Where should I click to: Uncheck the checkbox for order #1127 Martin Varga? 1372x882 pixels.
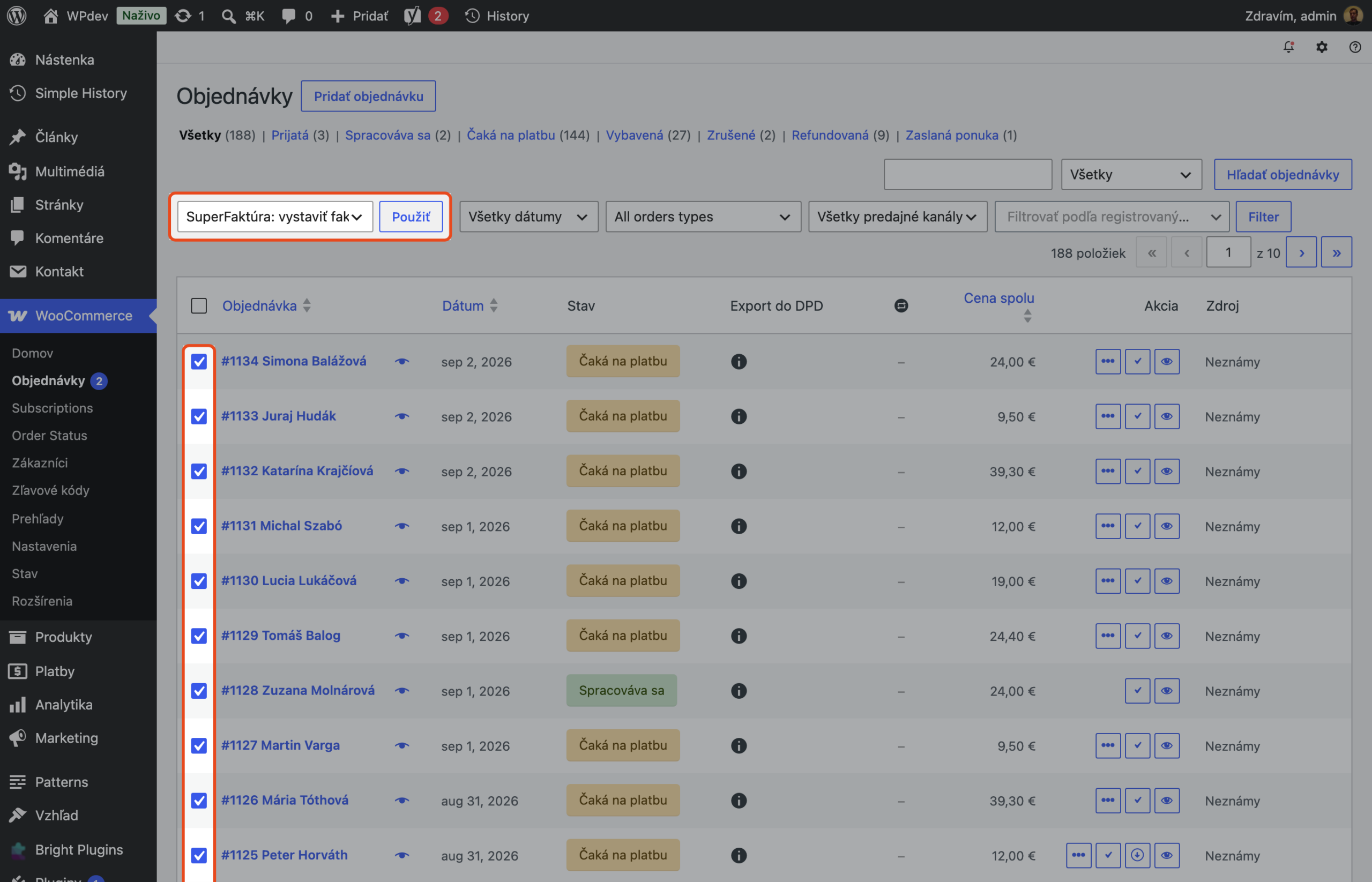pos(199,745)
